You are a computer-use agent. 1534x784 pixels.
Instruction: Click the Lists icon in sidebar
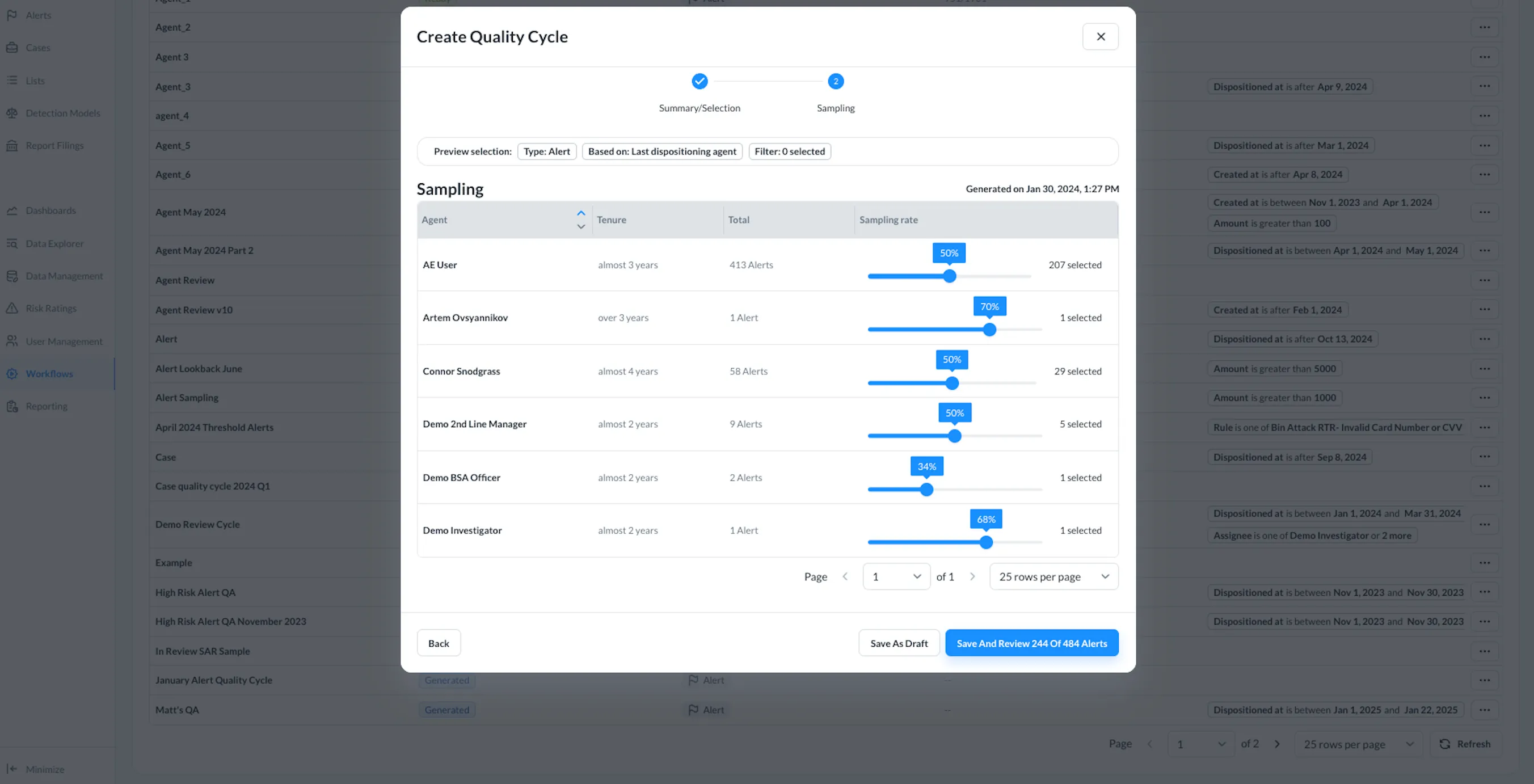[x=12, y=81]
